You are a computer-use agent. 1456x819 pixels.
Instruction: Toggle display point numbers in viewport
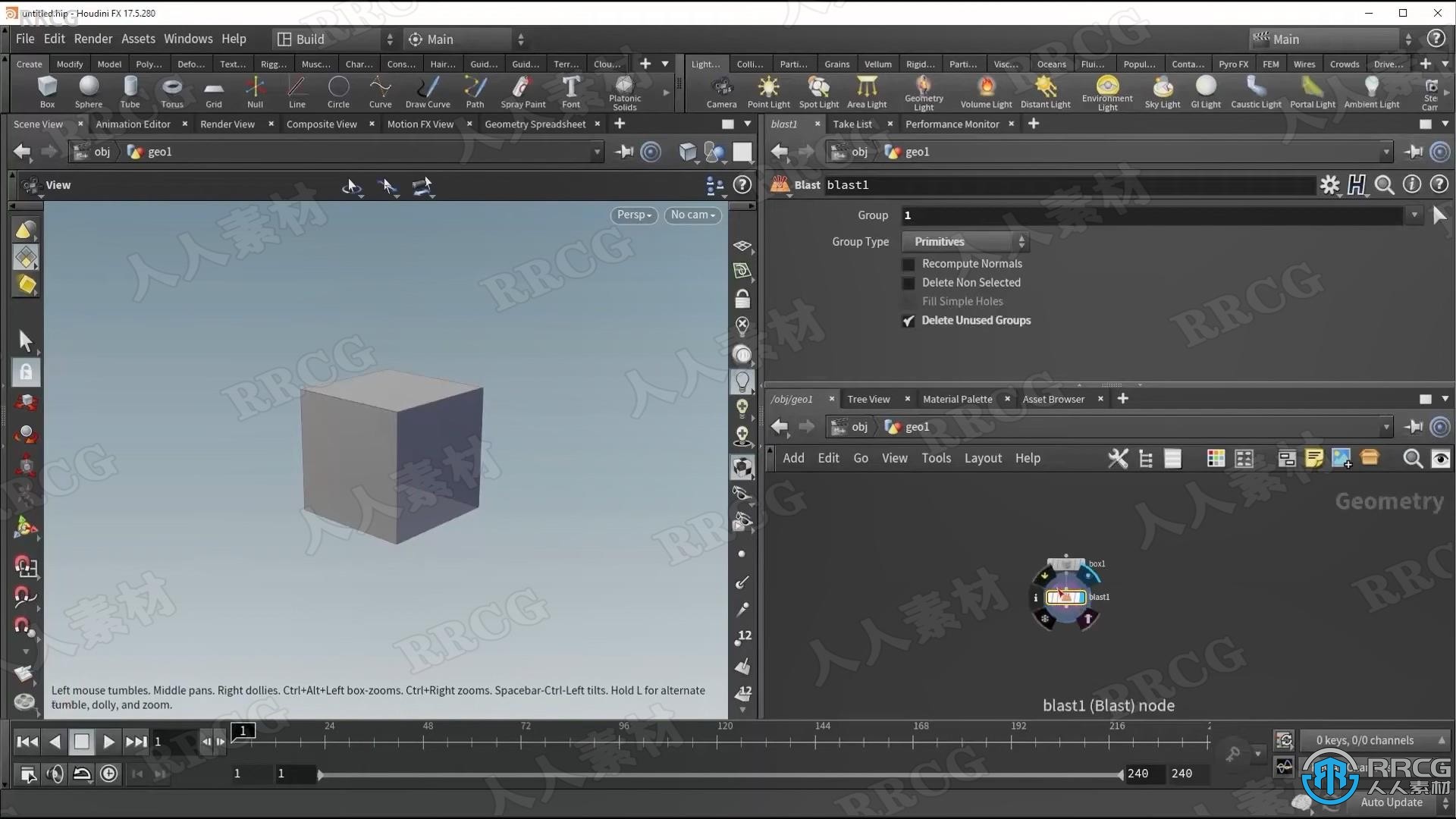[x=742, y=638]
